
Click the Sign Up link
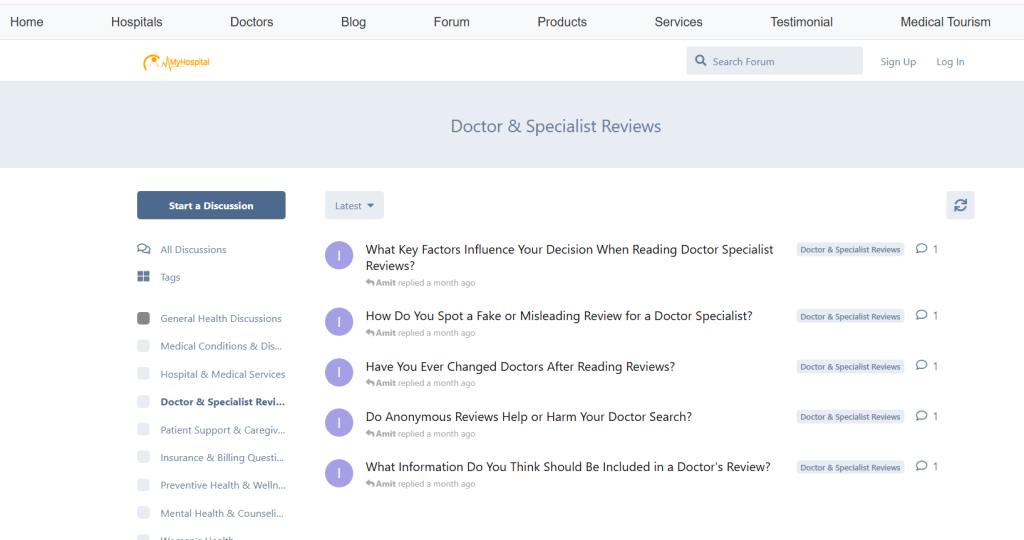898,61
